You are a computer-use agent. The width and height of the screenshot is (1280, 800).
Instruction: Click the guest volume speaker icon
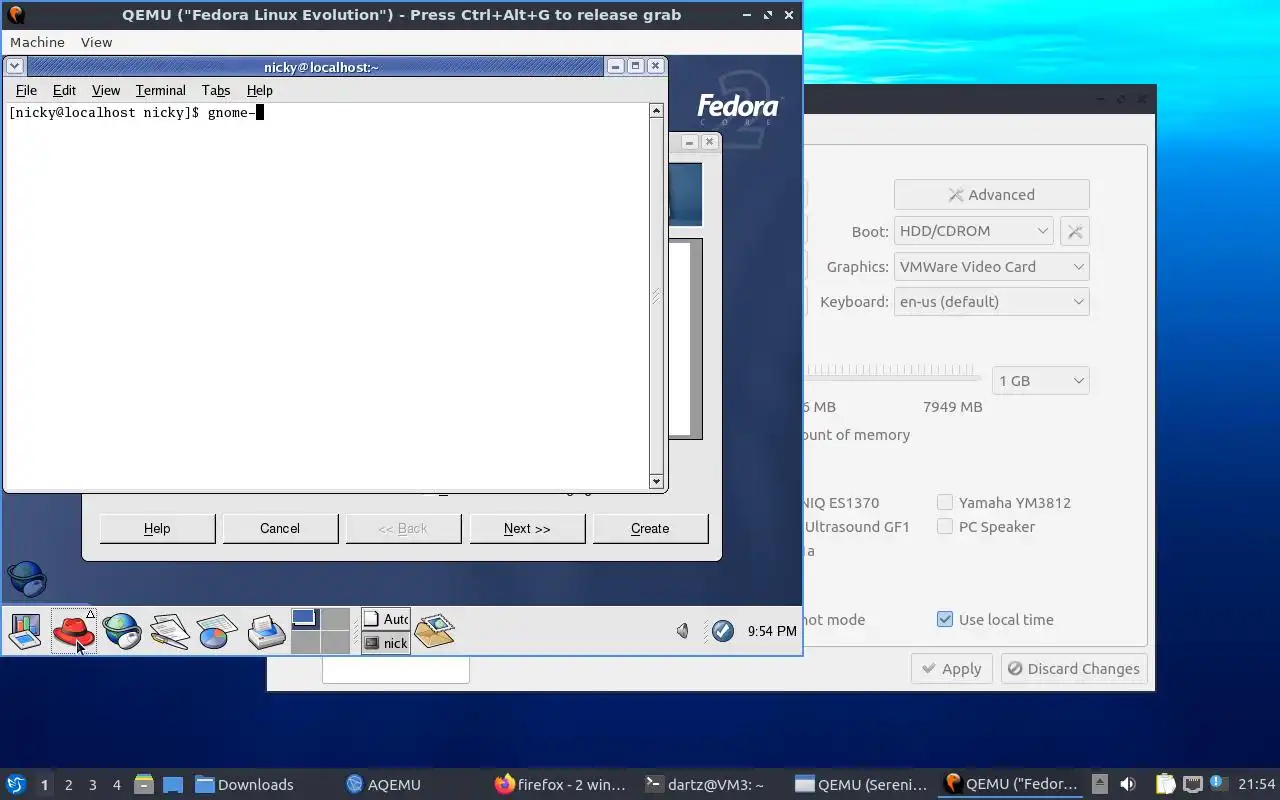683,631
